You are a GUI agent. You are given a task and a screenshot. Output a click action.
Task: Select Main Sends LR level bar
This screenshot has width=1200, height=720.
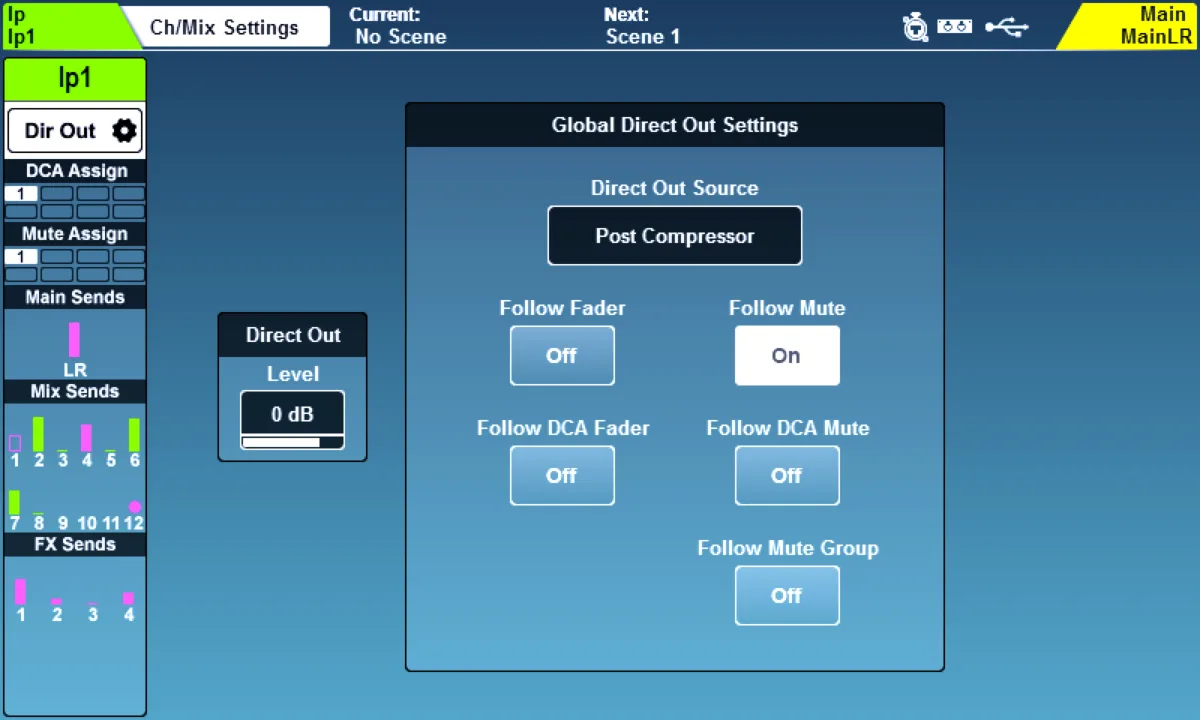point(74,340)
